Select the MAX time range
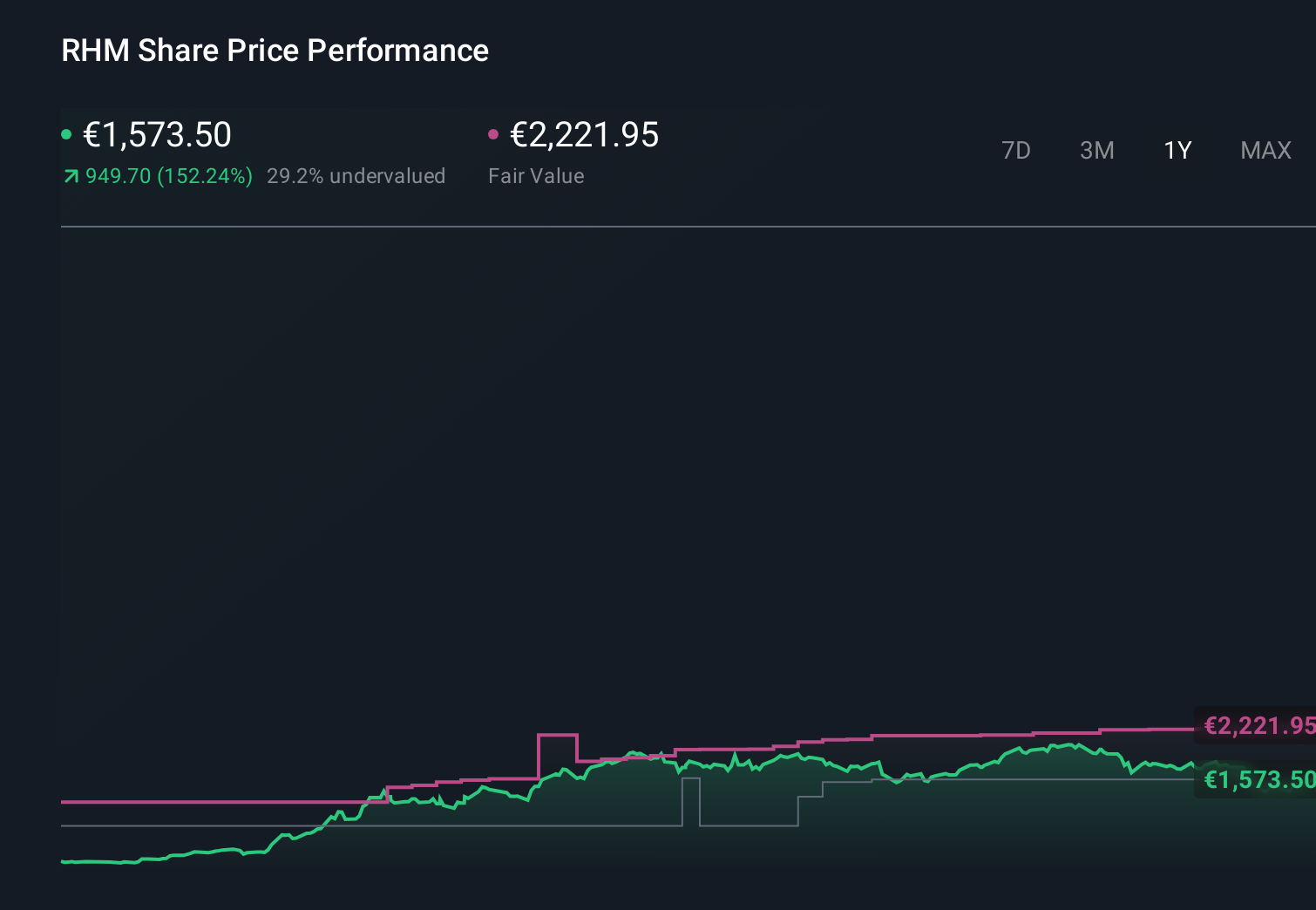This screenshot has width=1316, height=910. click(x=1265, y=150)
